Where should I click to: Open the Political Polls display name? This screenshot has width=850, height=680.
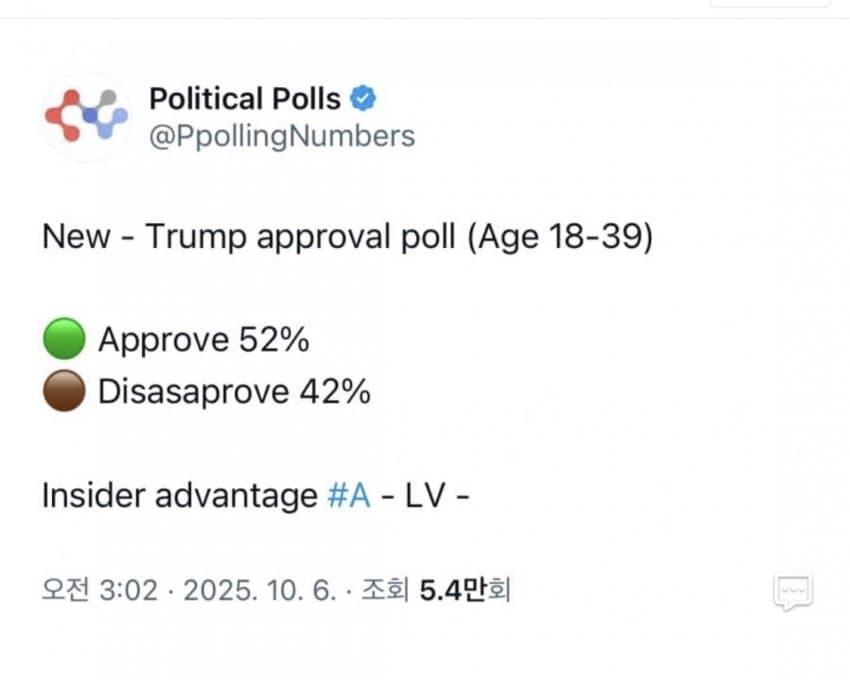pos(245,99)
